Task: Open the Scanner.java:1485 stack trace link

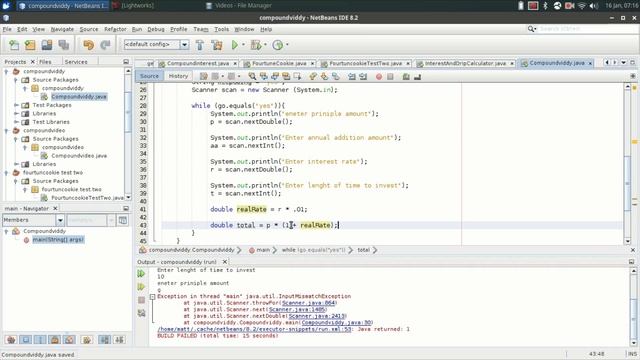Action: 297,309
